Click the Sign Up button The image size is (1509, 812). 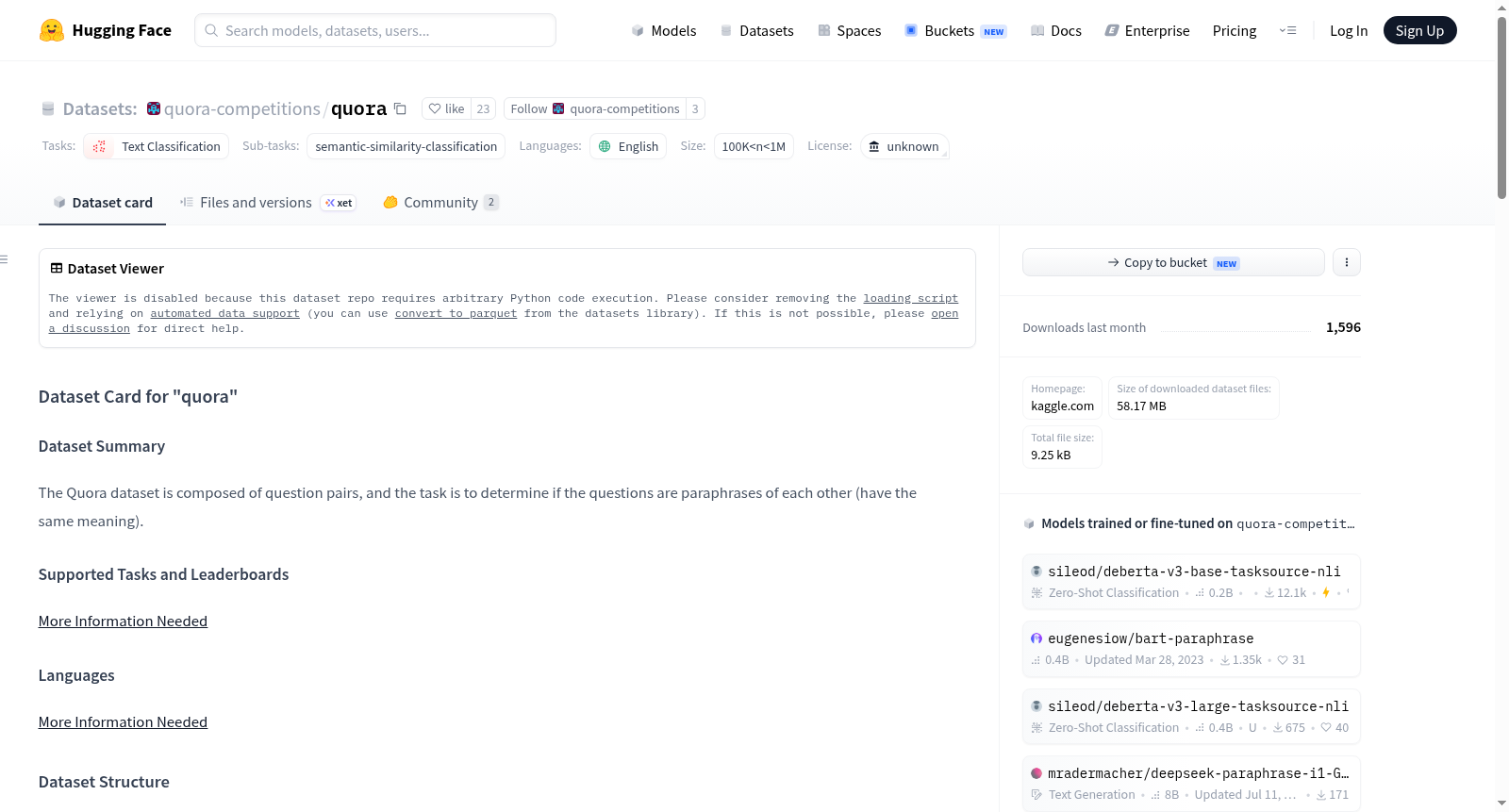click(1419, 30)
